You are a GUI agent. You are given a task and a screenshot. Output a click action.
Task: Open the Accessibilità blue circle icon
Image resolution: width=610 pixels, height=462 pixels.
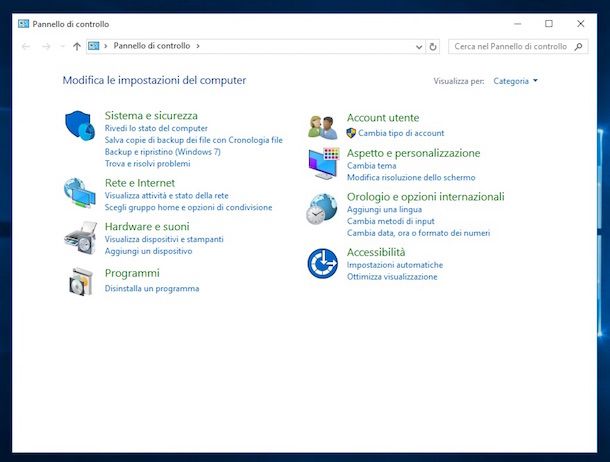(323, 263)
